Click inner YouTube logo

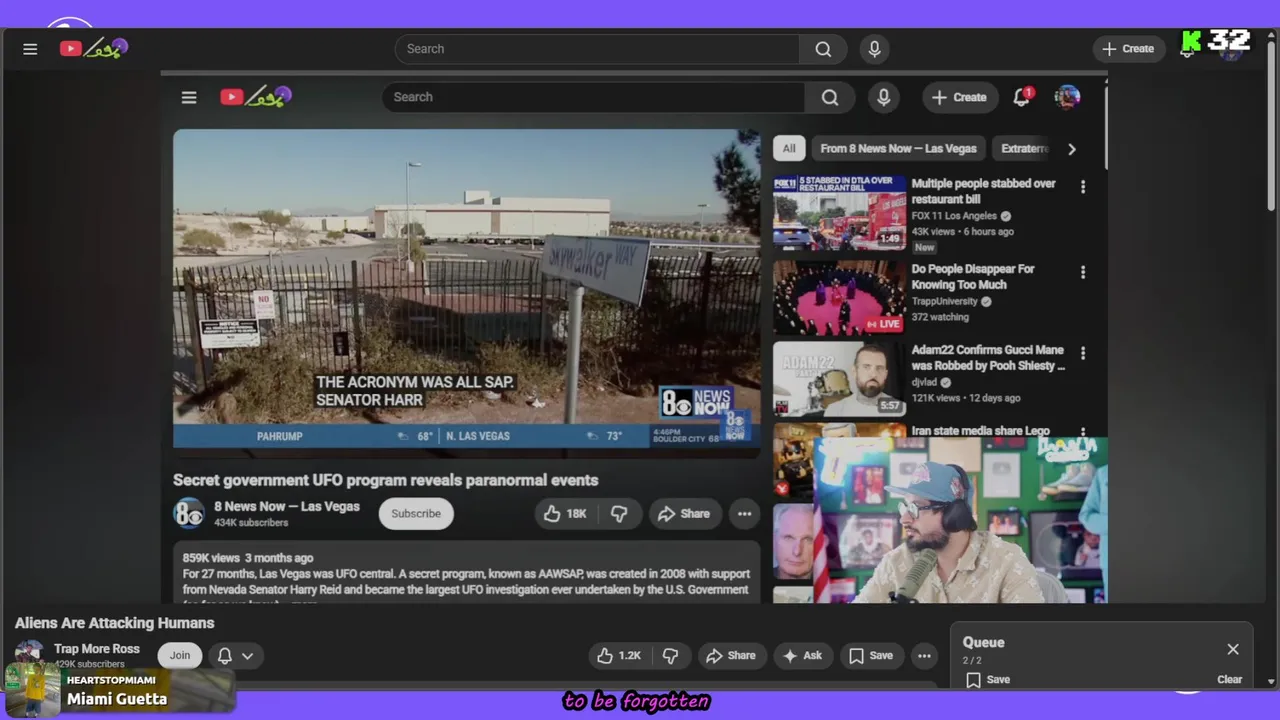coord(255,97)
